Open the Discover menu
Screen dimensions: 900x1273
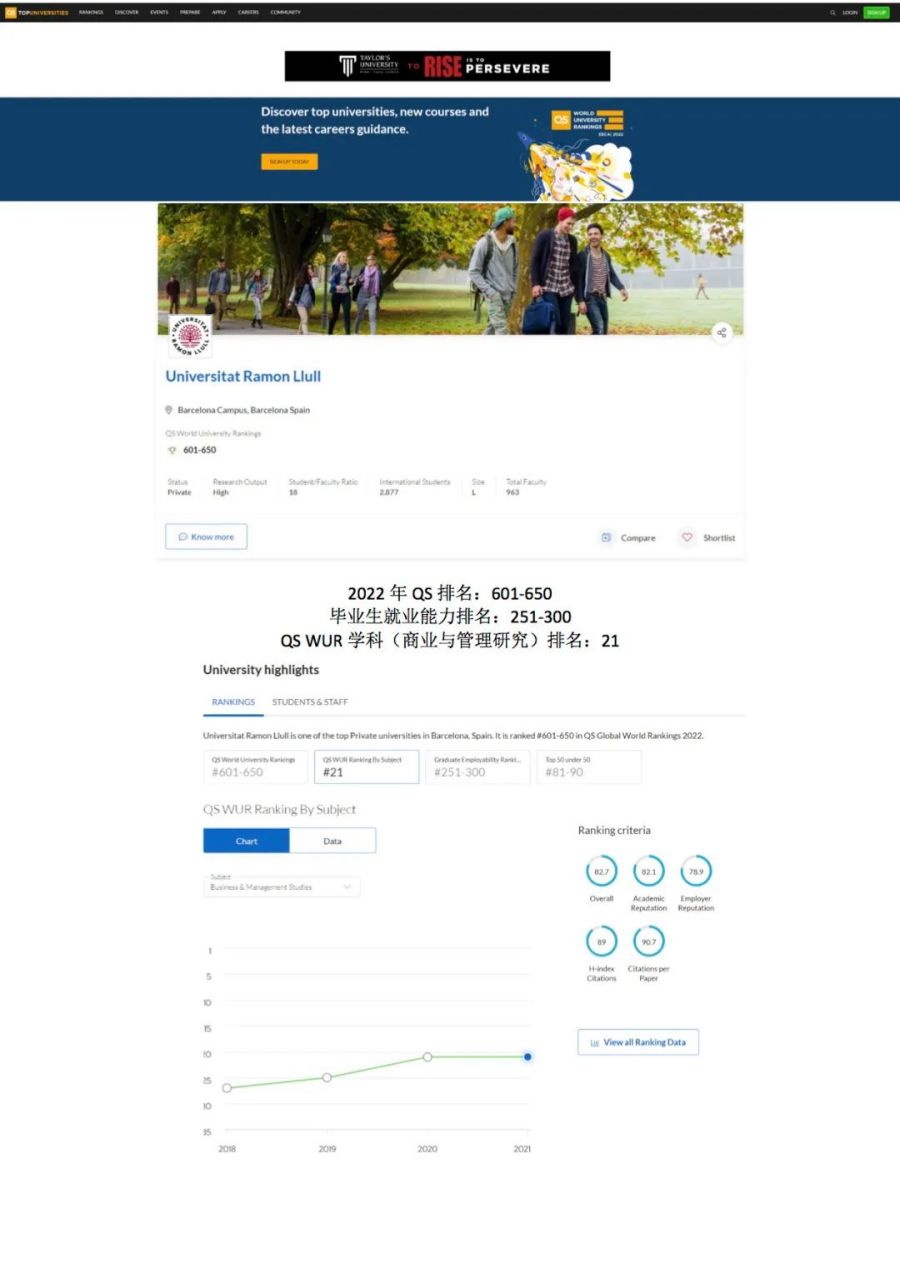(127, 12)
